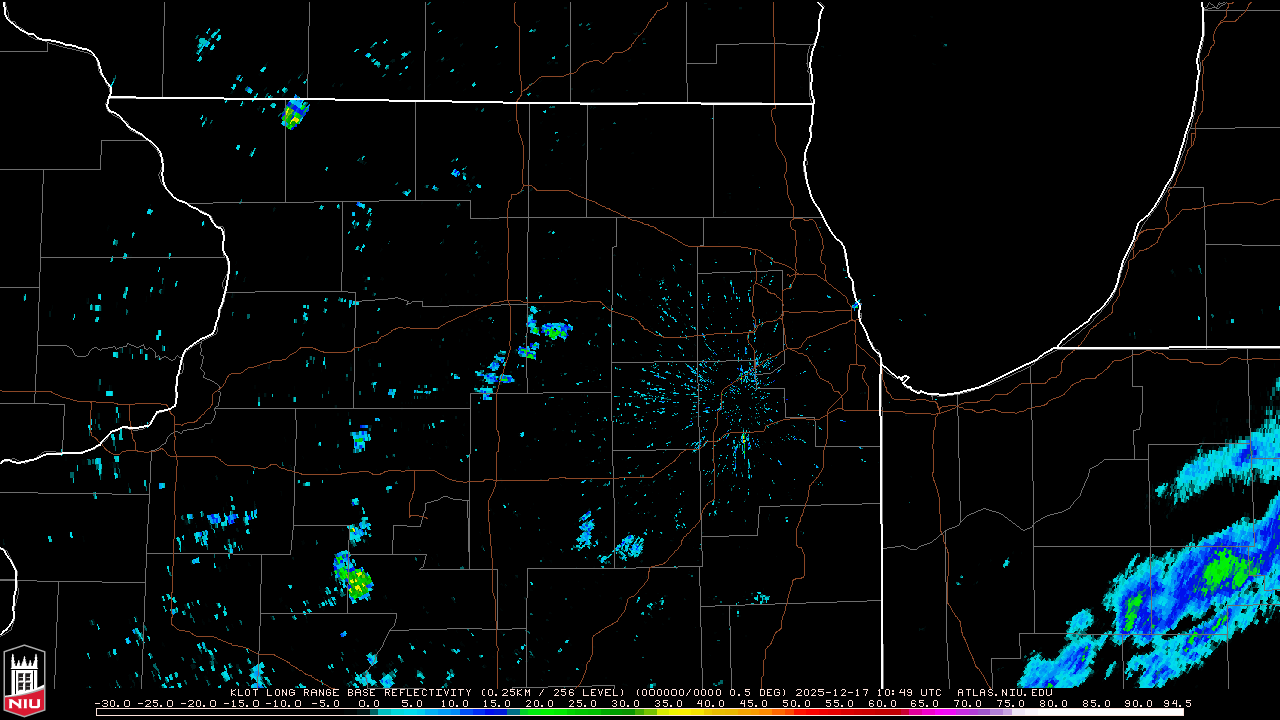Viewport: 1280px width, 720px height.
Task: Click the (0.25KM / 256 LEVEL) resolution text
Action: click(552, 692)
